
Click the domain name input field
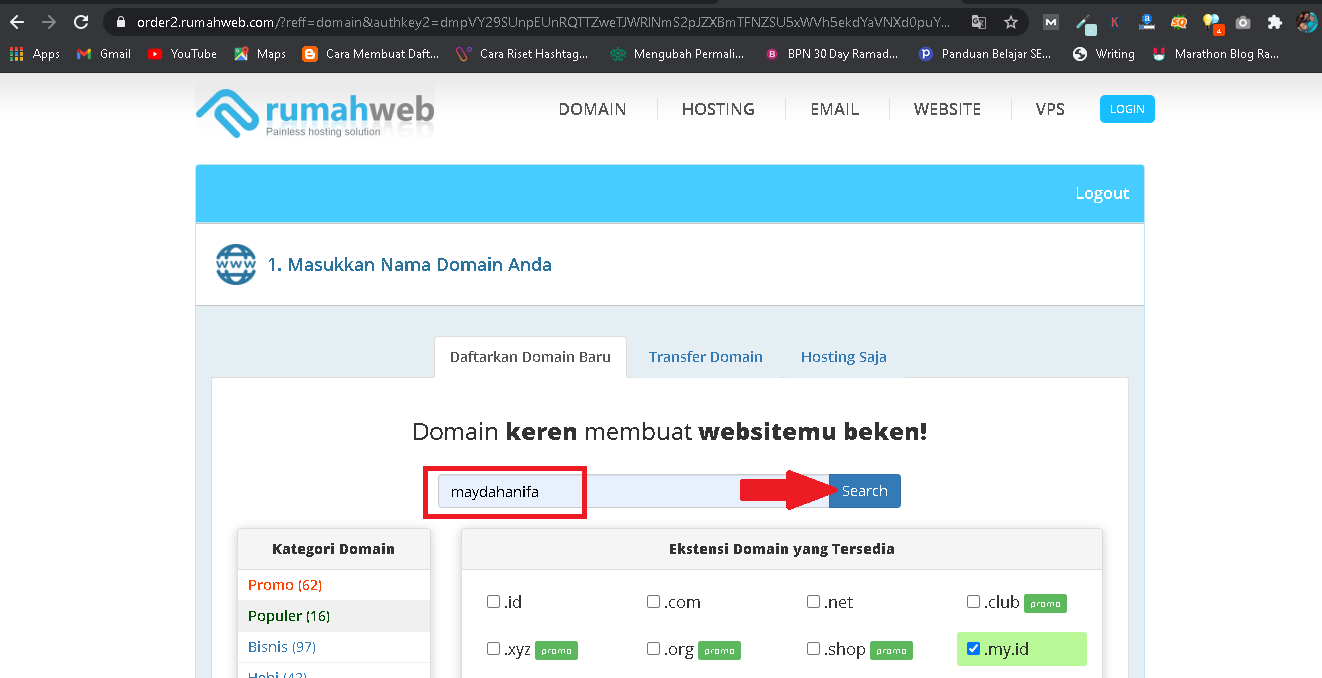click(x=633, y=491)
